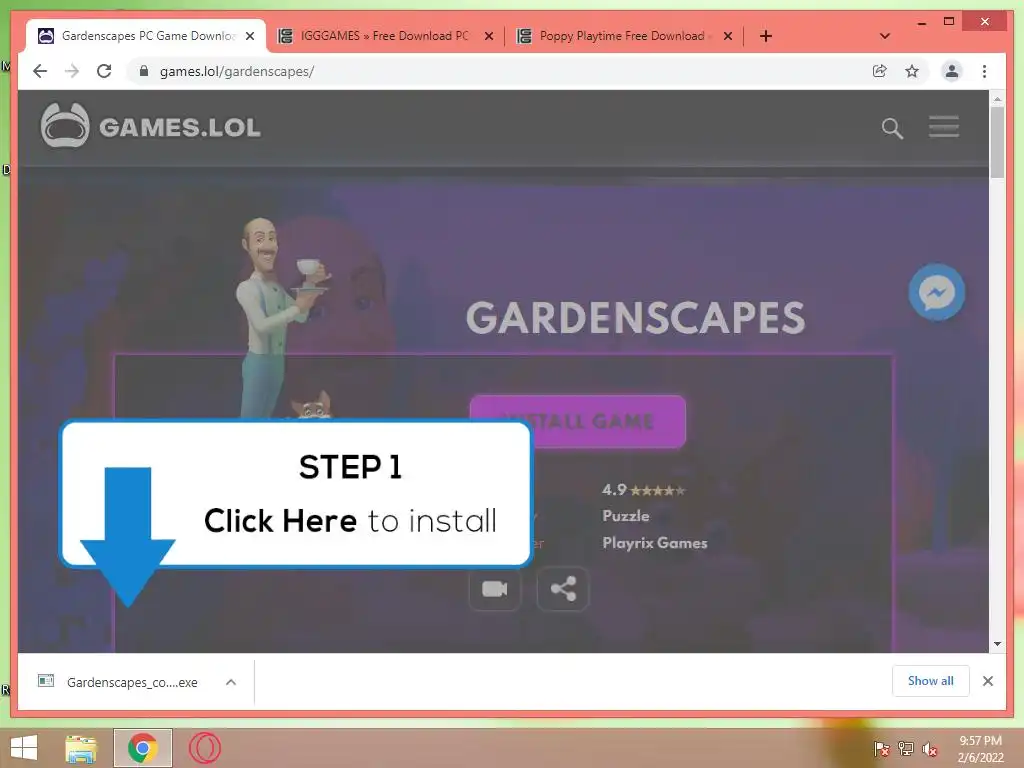Open the Windows Start button
1024x768 pixels.
click(x=24, y=748)
